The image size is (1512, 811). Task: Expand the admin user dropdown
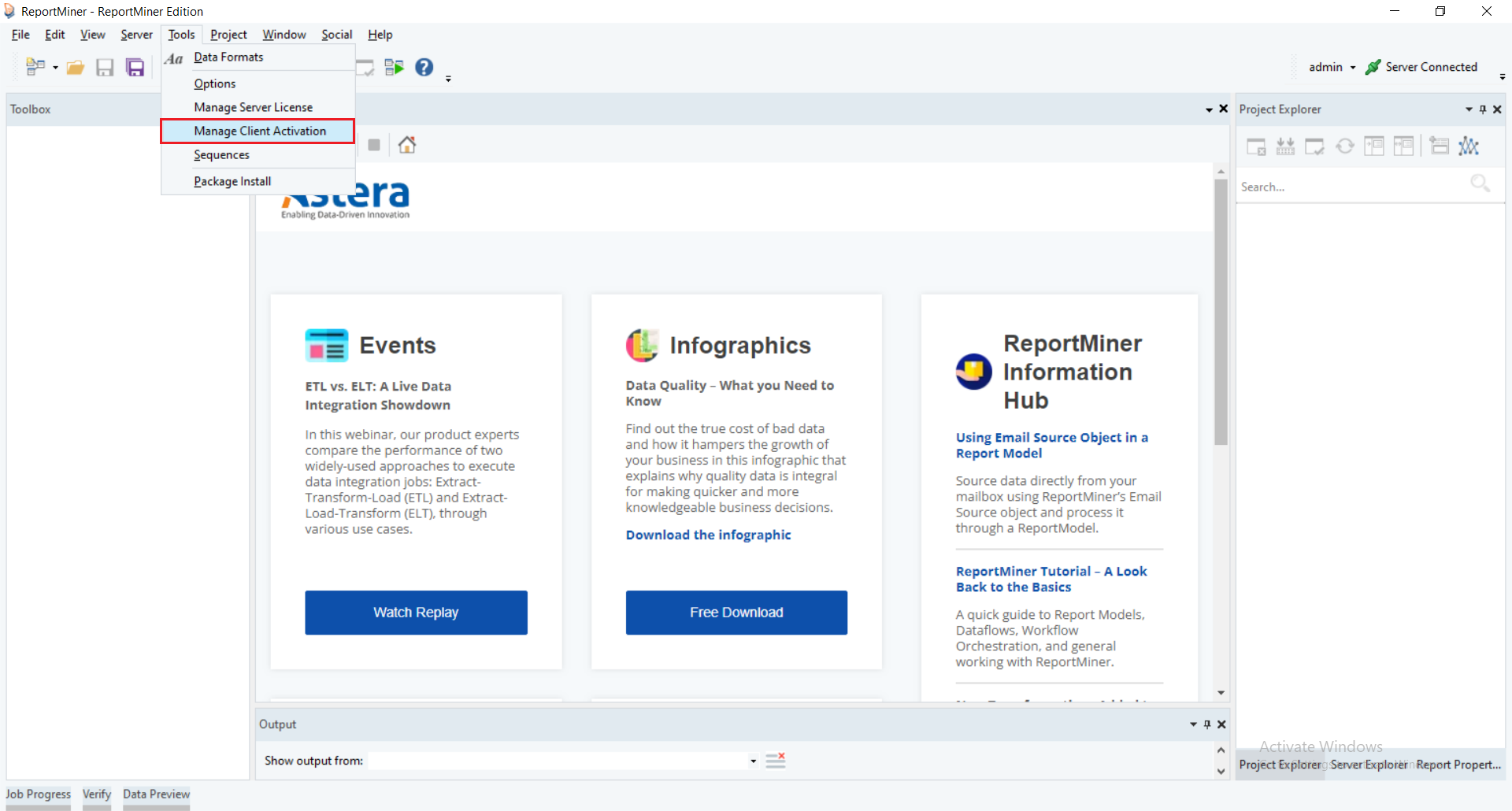pos(1353,68)
